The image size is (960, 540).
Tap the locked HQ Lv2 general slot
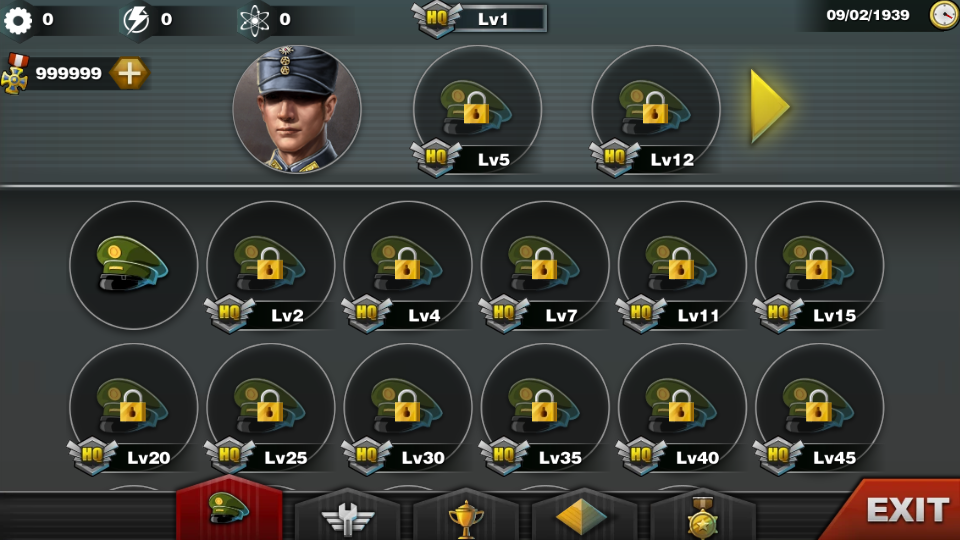(x=271, y=265)
